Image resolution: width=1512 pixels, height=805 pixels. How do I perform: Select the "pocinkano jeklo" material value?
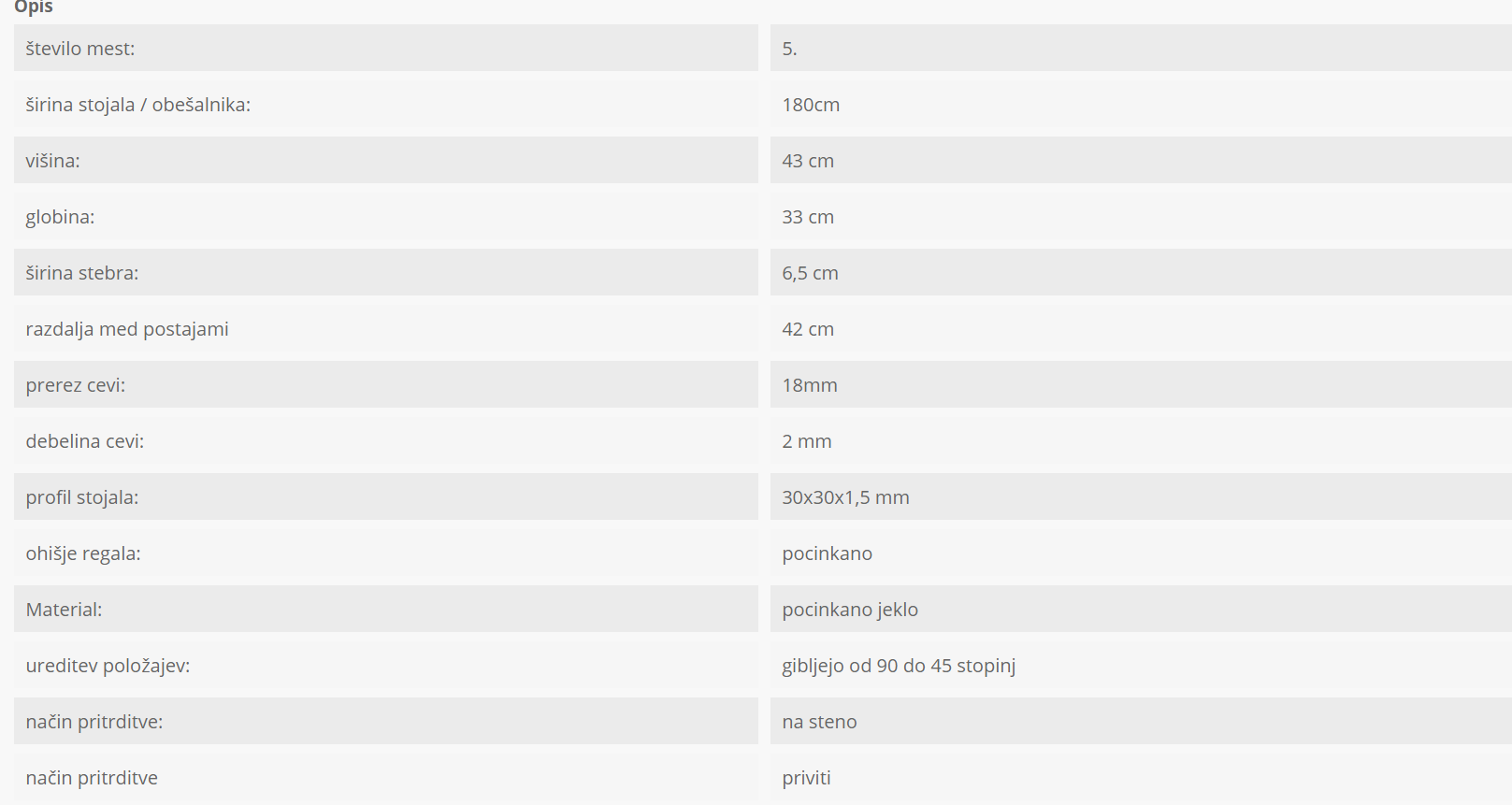pos(850,610)
